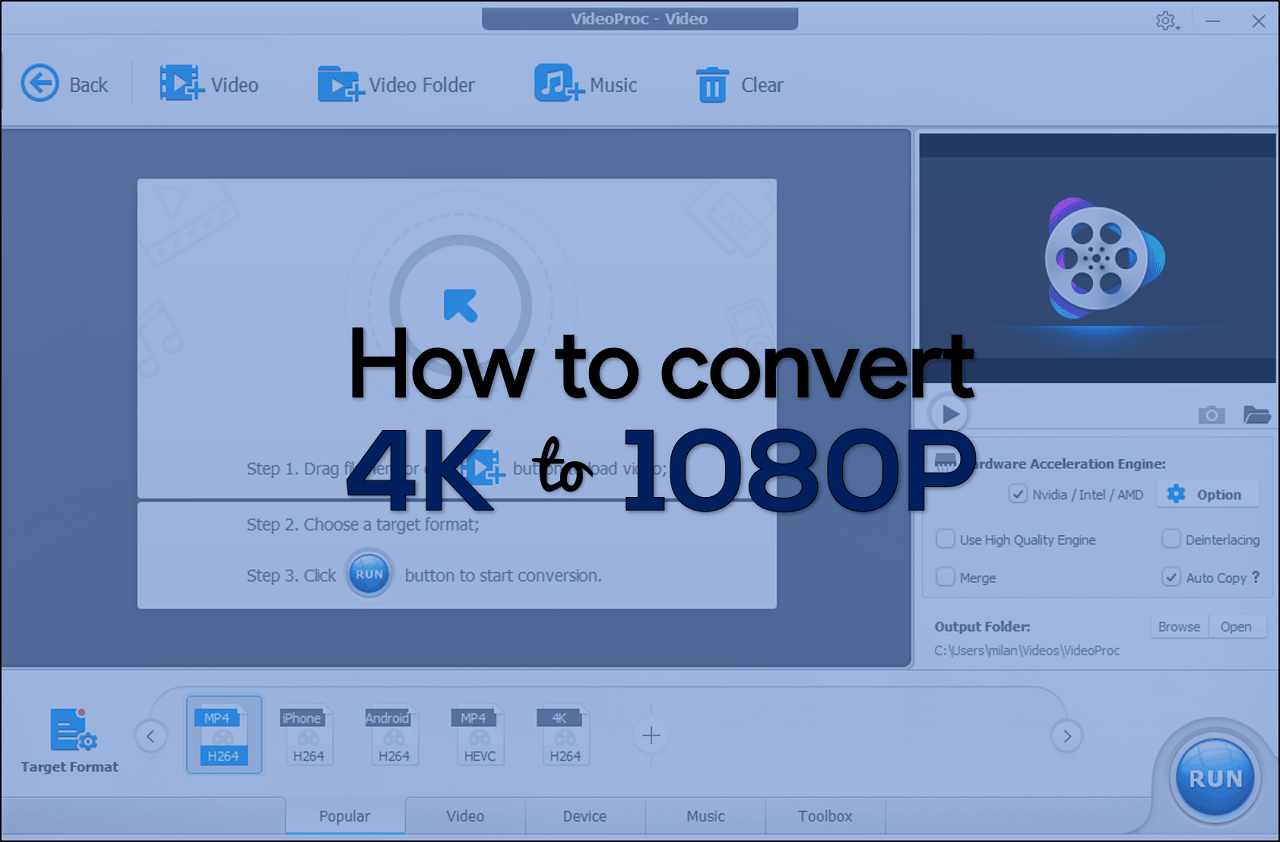1280x842 pixels.
Task: Switch to the Device tab
Action: (x=585, y=816)
